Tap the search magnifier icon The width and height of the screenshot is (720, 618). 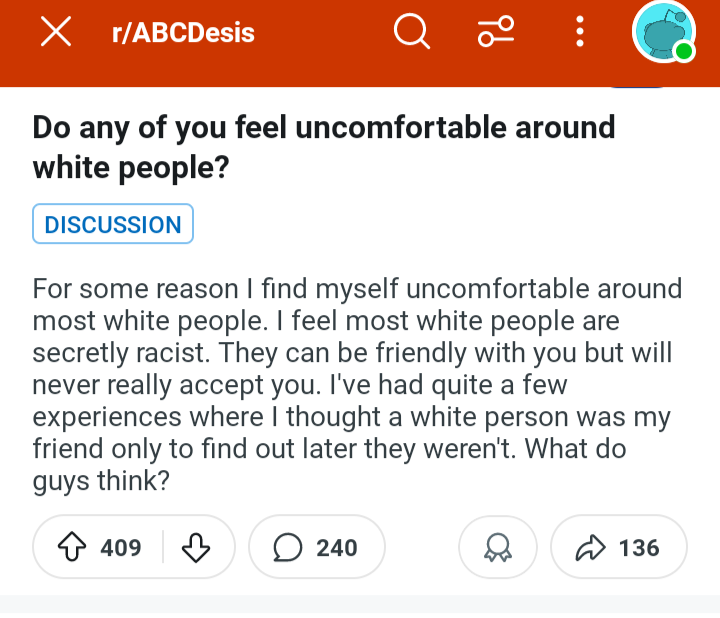point(411,33)
